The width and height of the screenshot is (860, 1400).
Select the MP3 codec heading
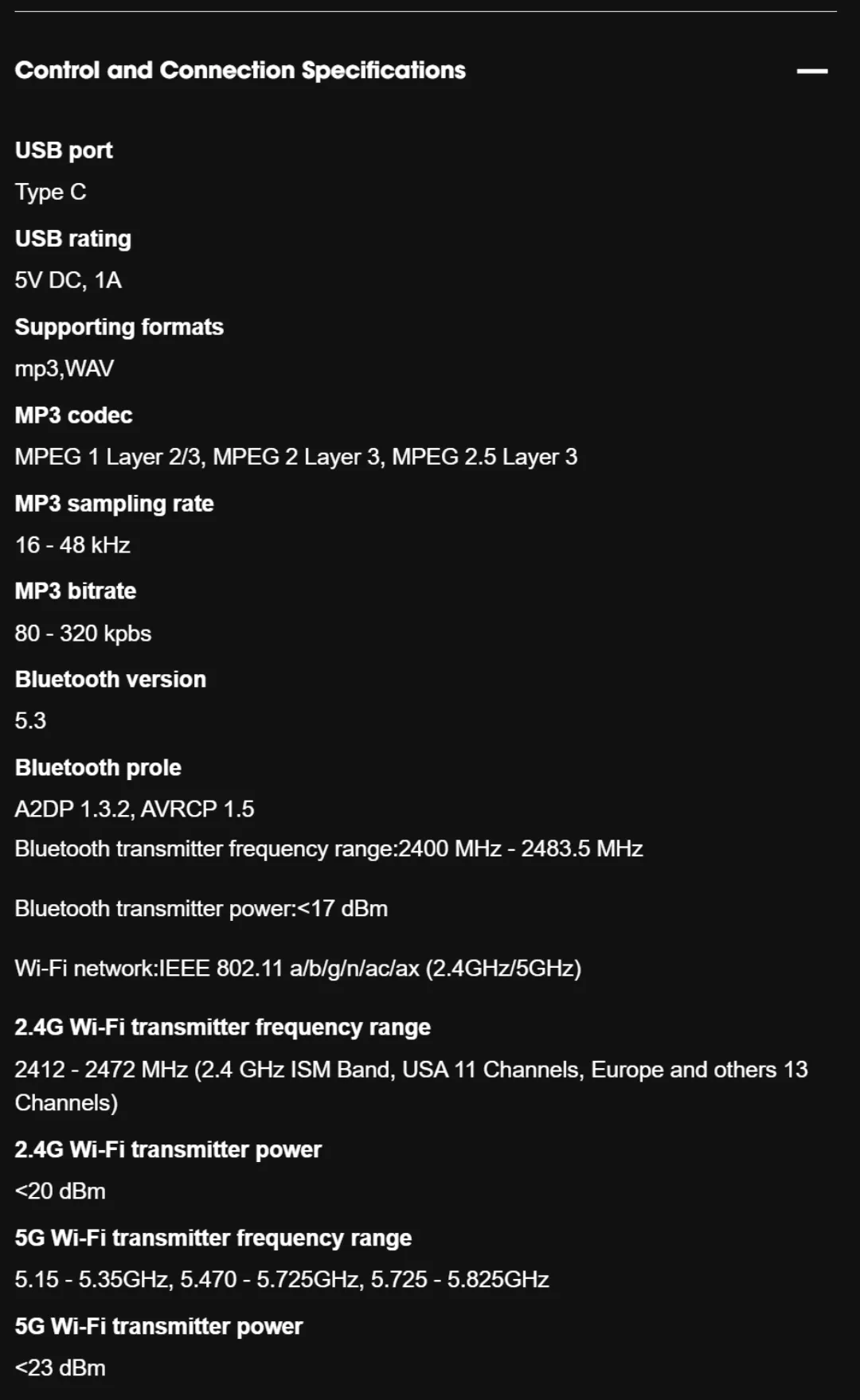pos(74,415)
